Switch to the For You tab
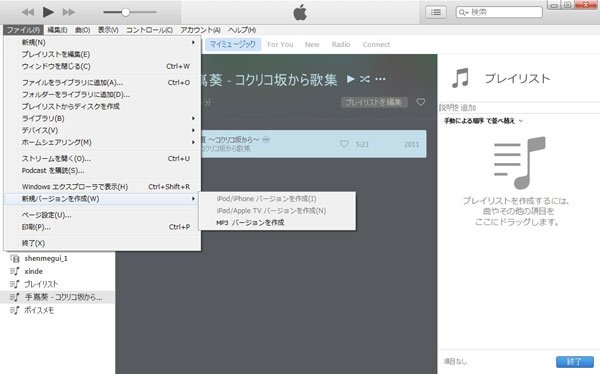Screen dimensions: 600x374 (x=280, y=44)
